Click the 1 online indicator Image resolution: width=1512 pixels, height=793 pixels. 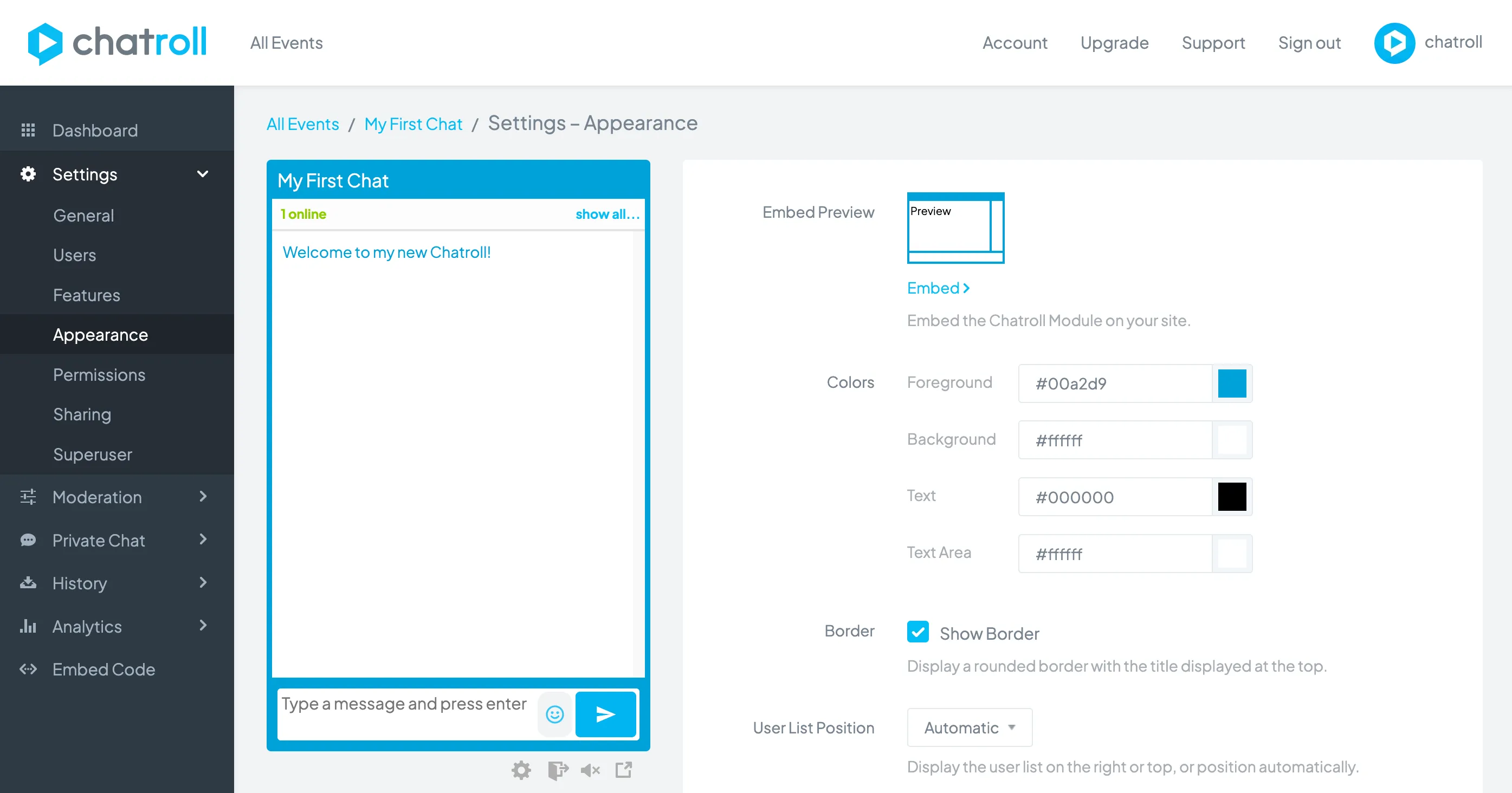(303, 214)
